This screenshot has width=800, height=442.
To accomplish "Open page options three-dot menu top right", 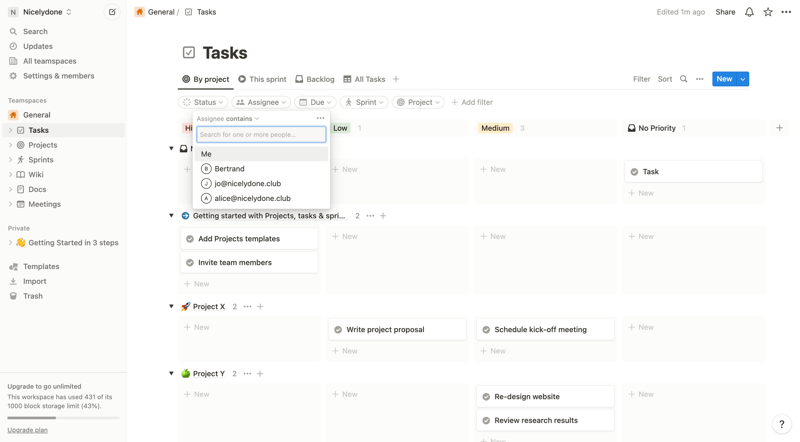I will tap(786, 12).
